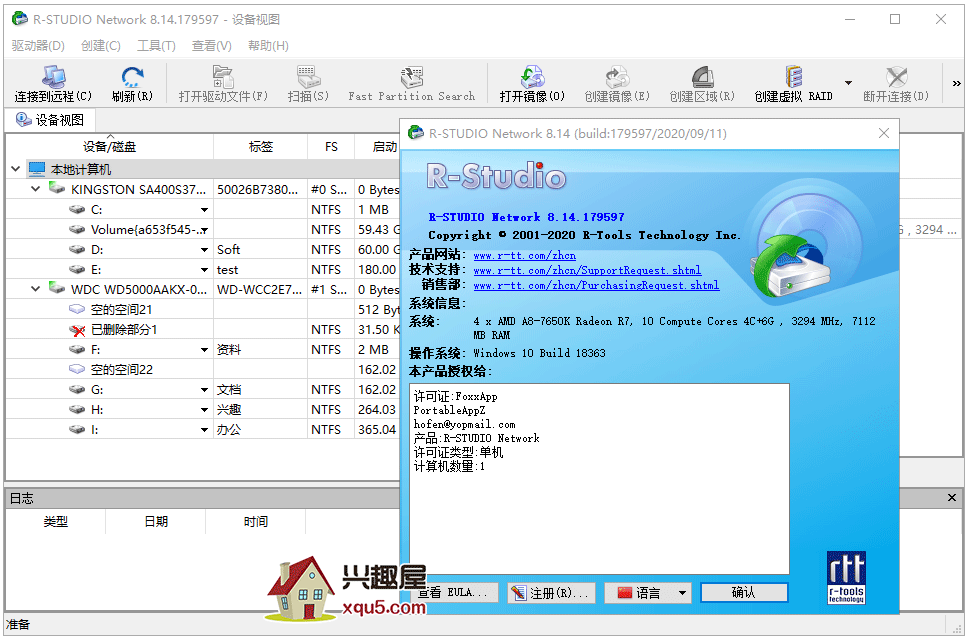Click the Refresh (刷新) toolbar icon
Image resolution: width=969 pixels, height=641 pixels.
132,77
